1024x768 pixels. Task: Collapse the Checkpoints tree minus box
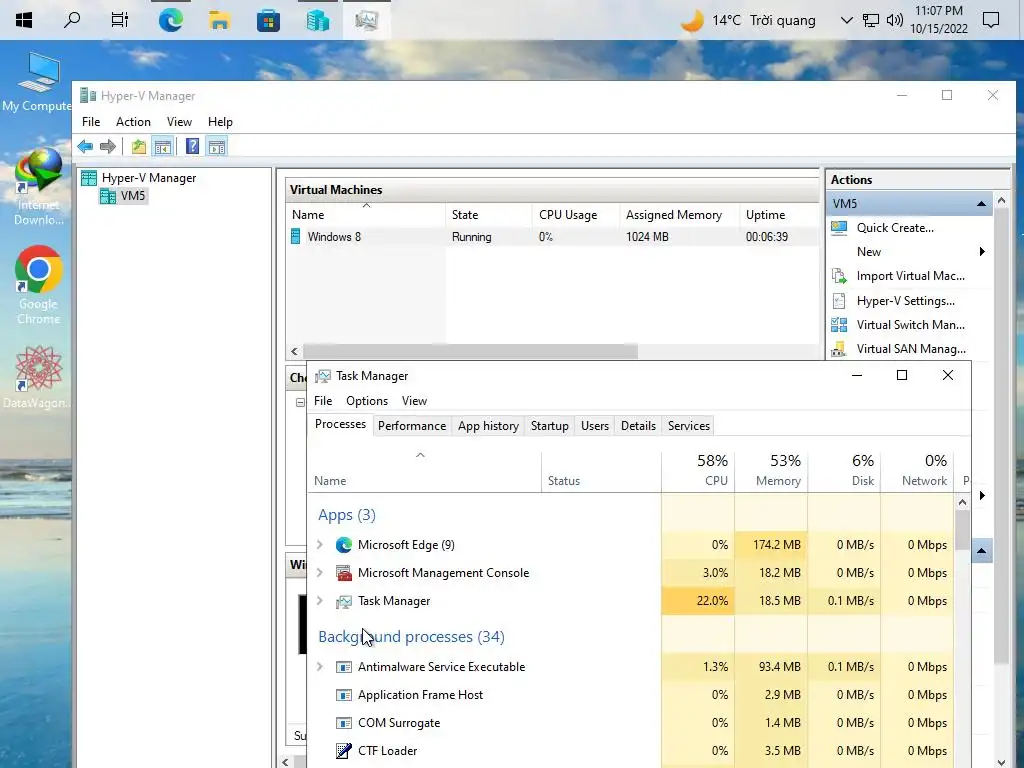(300, 402)
